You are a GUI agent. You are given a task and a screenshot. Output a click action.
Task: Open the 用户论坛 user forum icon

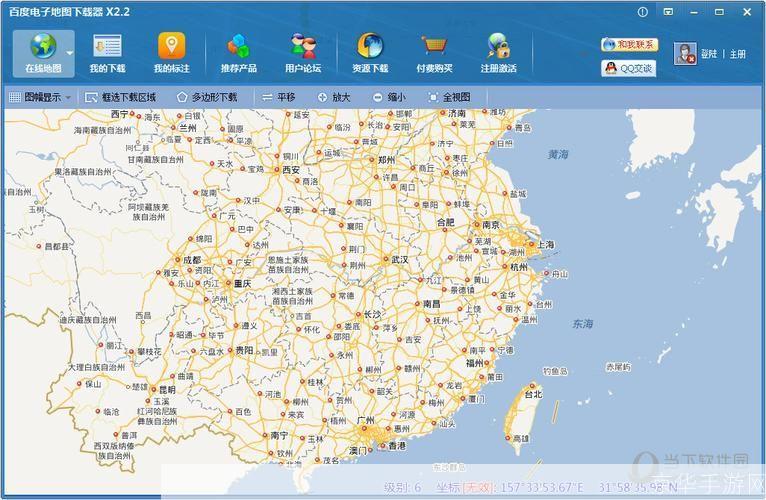(x=302, y=47)
